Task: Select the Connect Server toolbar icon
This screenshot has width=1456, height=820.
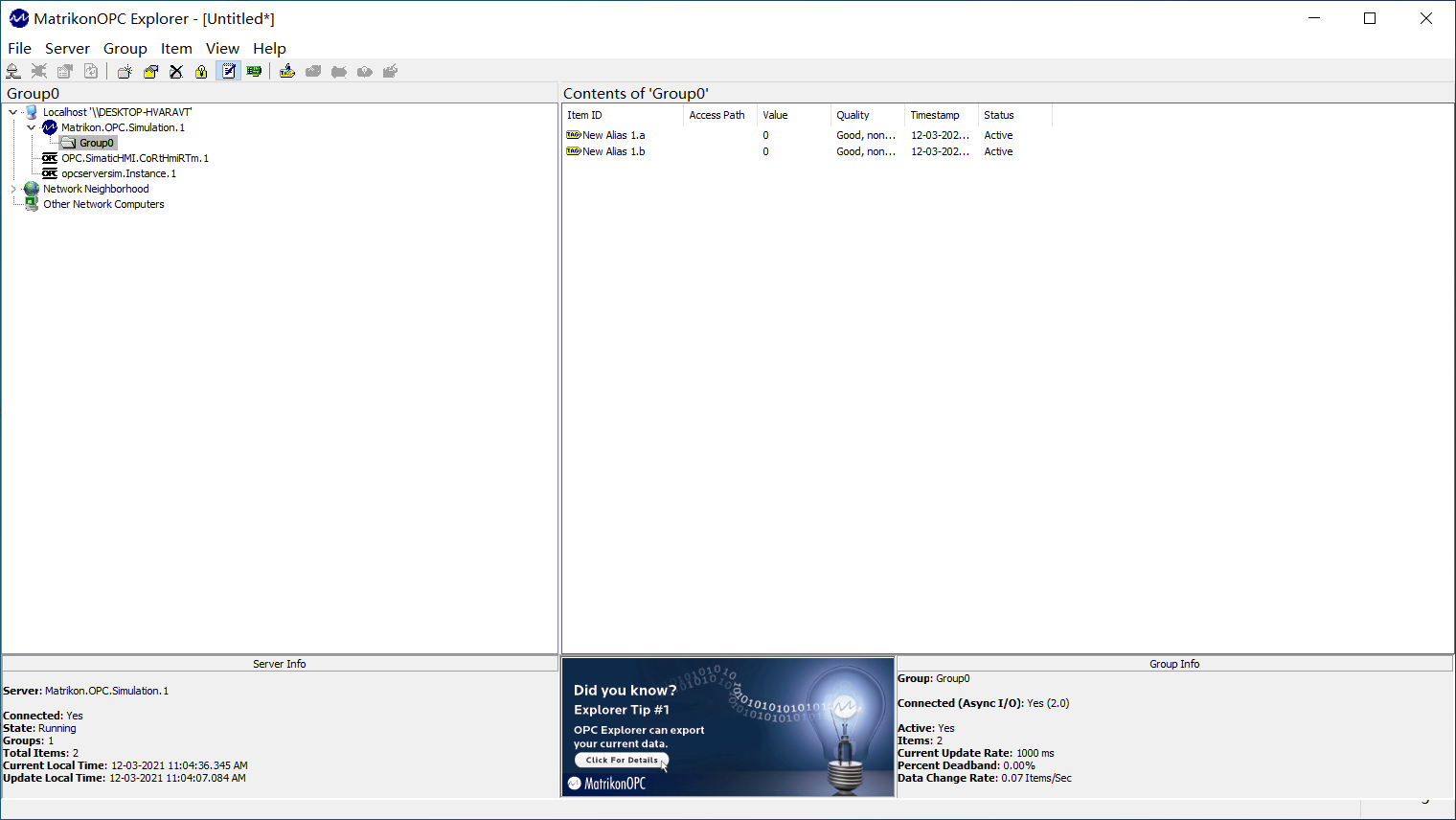Action: [12, 71]
